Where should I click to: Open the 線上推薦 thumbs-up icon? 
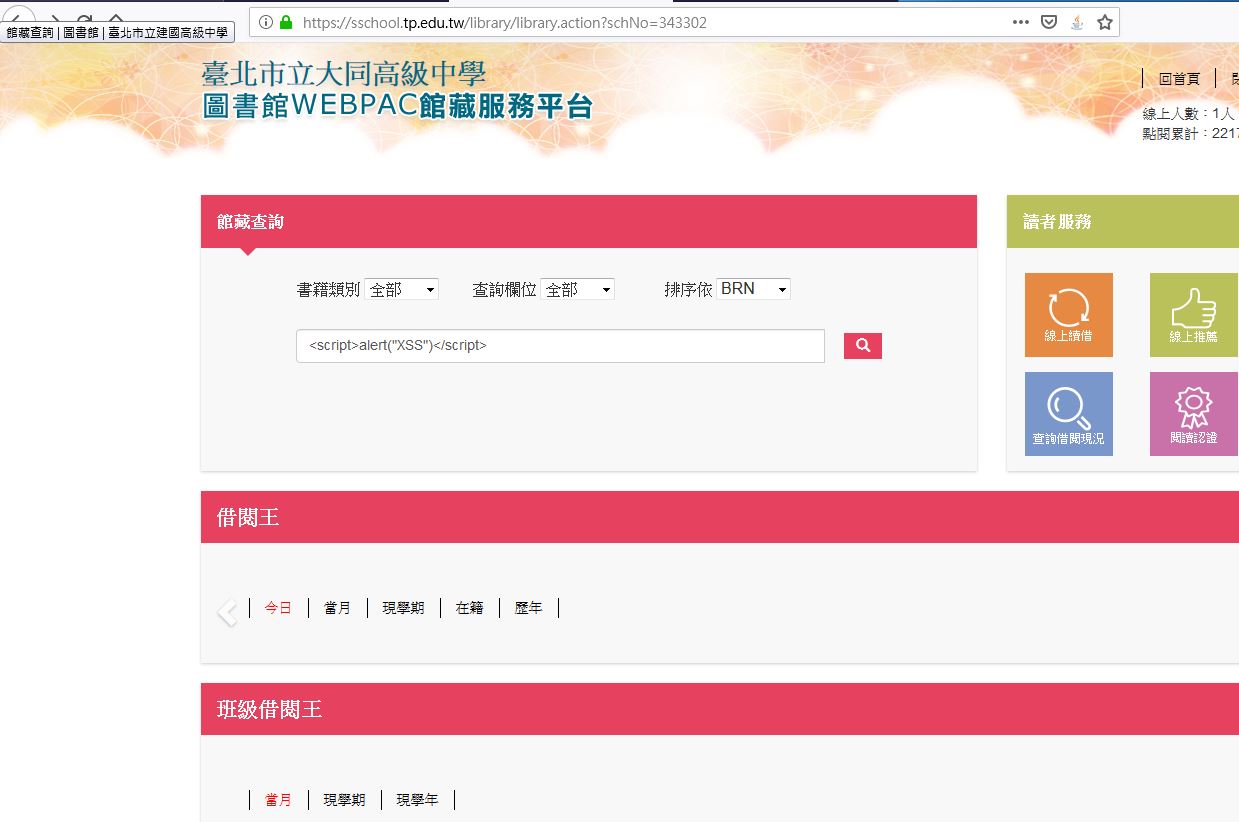(x=1194, y=315)
